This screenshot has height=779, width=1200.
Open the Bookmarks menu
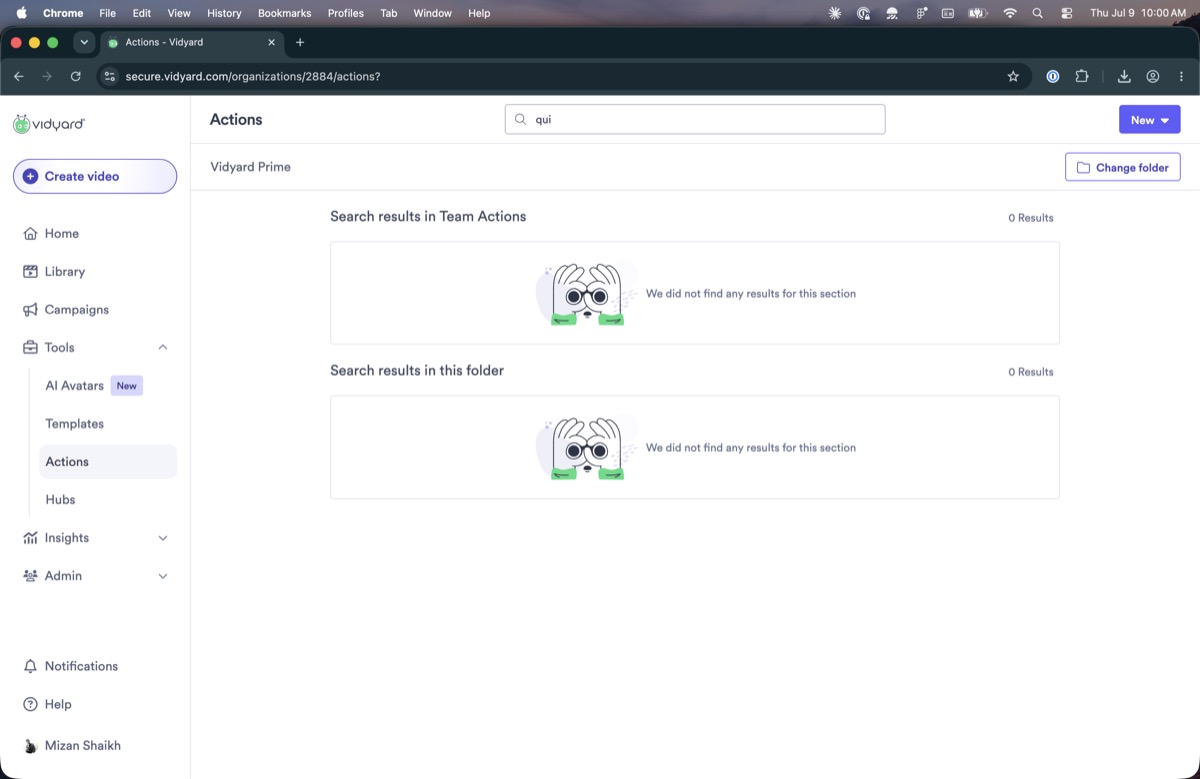pos(284,13)
